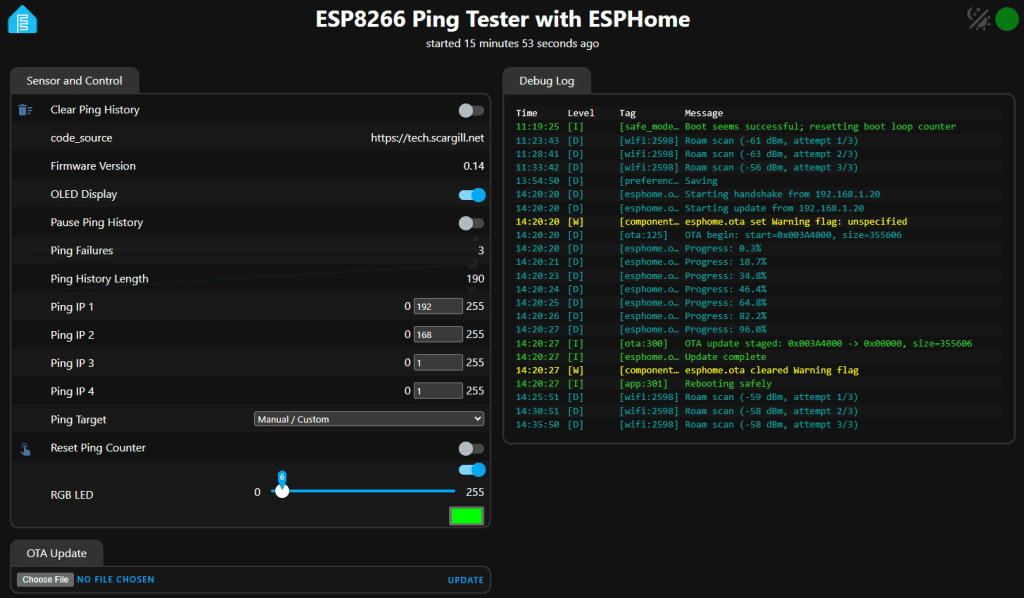1024x598 pixels.
Task: Click the Ping IP 4 input field
Action: tap(438, 390)
